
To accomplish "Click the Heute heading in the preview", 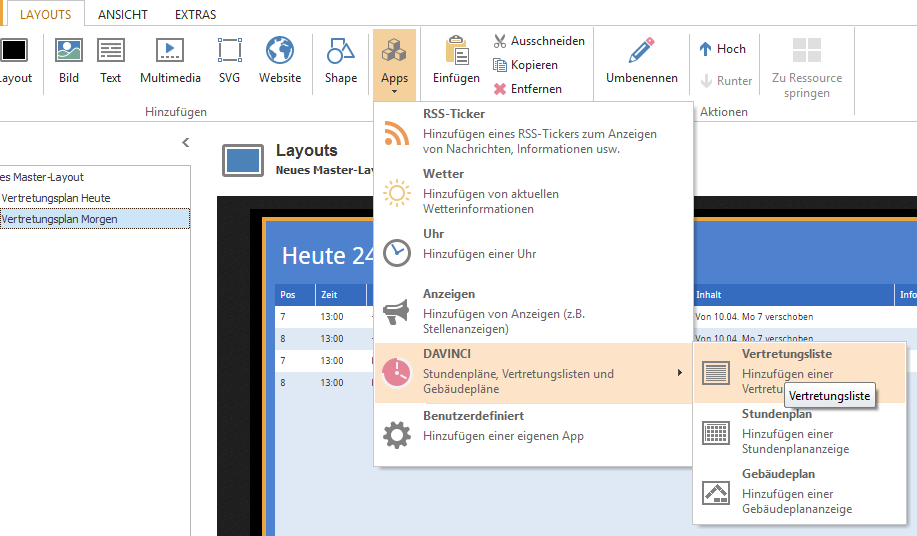I will click(x=328, y=256).
